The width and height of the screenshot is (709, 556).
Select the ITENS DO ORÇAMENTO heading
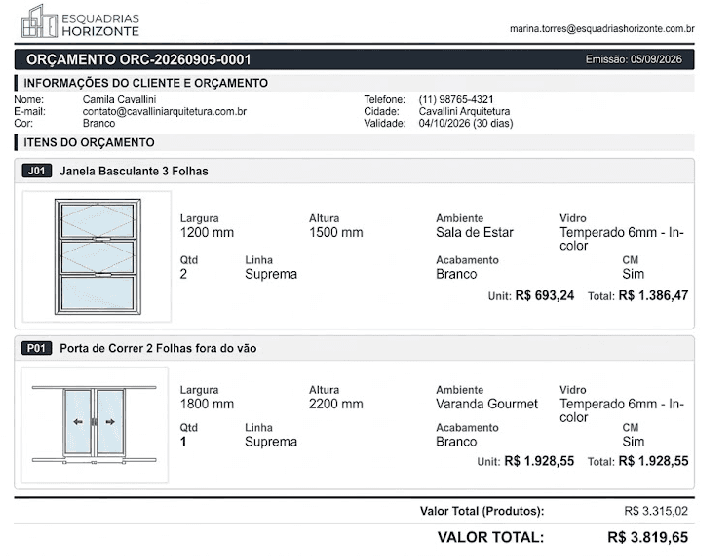point(89,142)
